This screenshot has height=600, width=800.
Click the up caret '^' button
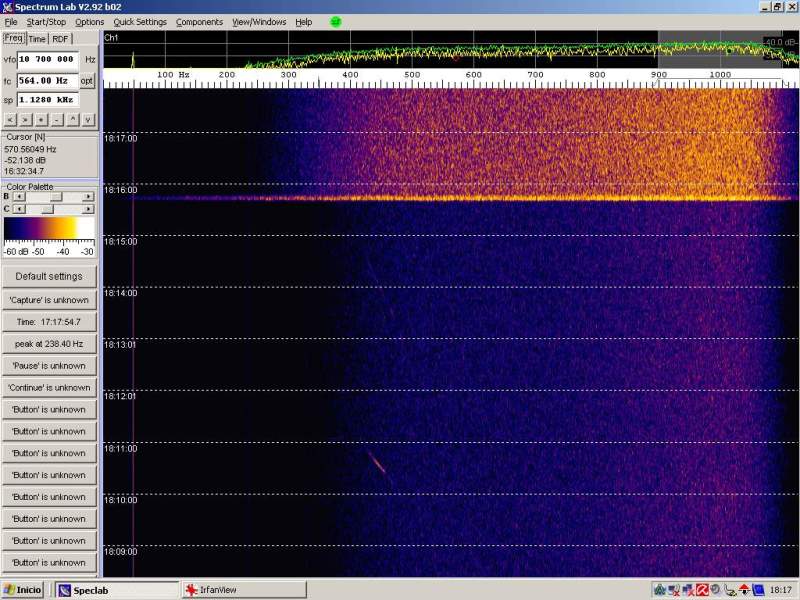coord(72,119)
